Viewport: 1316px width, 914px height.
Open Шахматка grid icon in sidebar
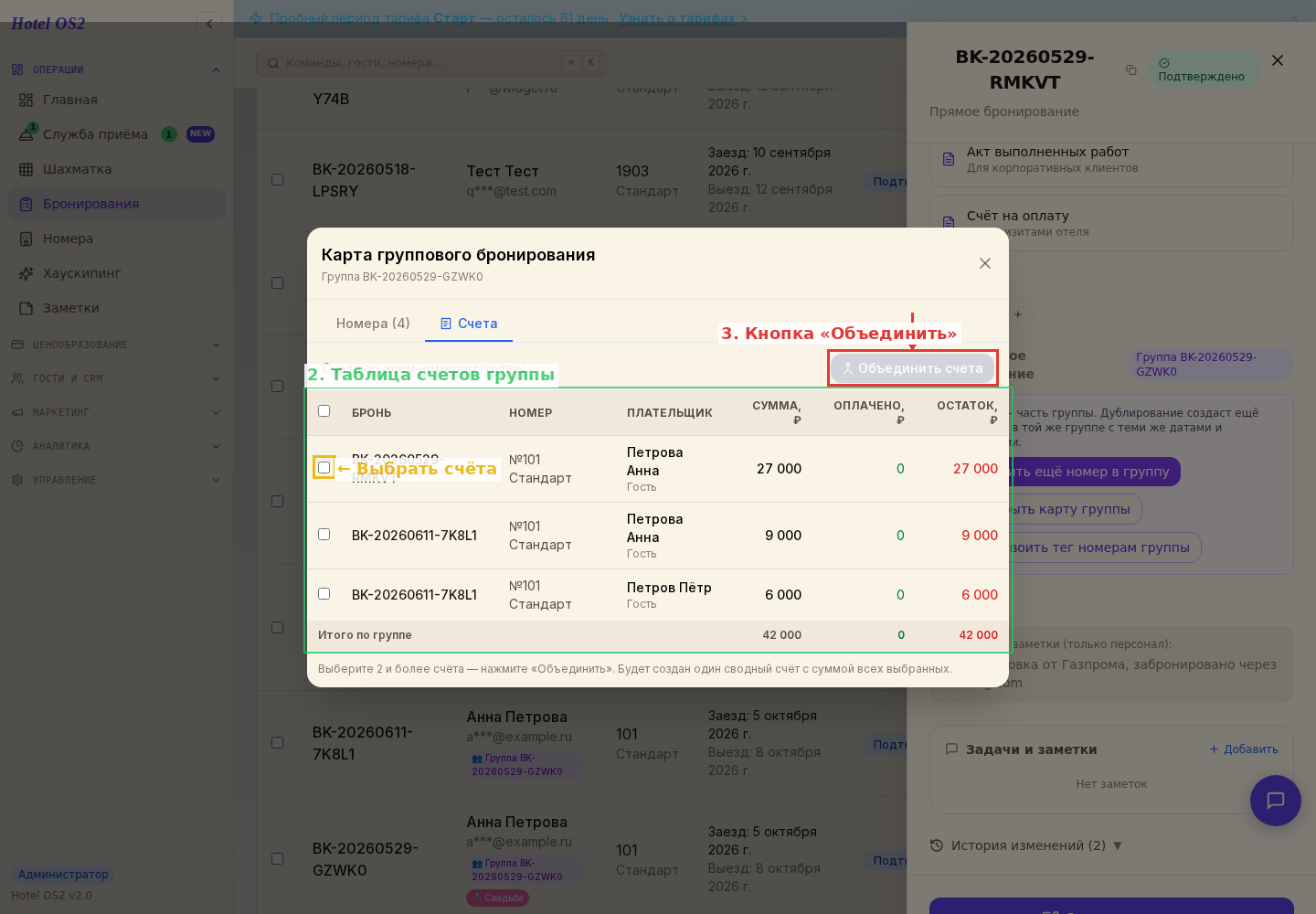(x=27, y=169)
